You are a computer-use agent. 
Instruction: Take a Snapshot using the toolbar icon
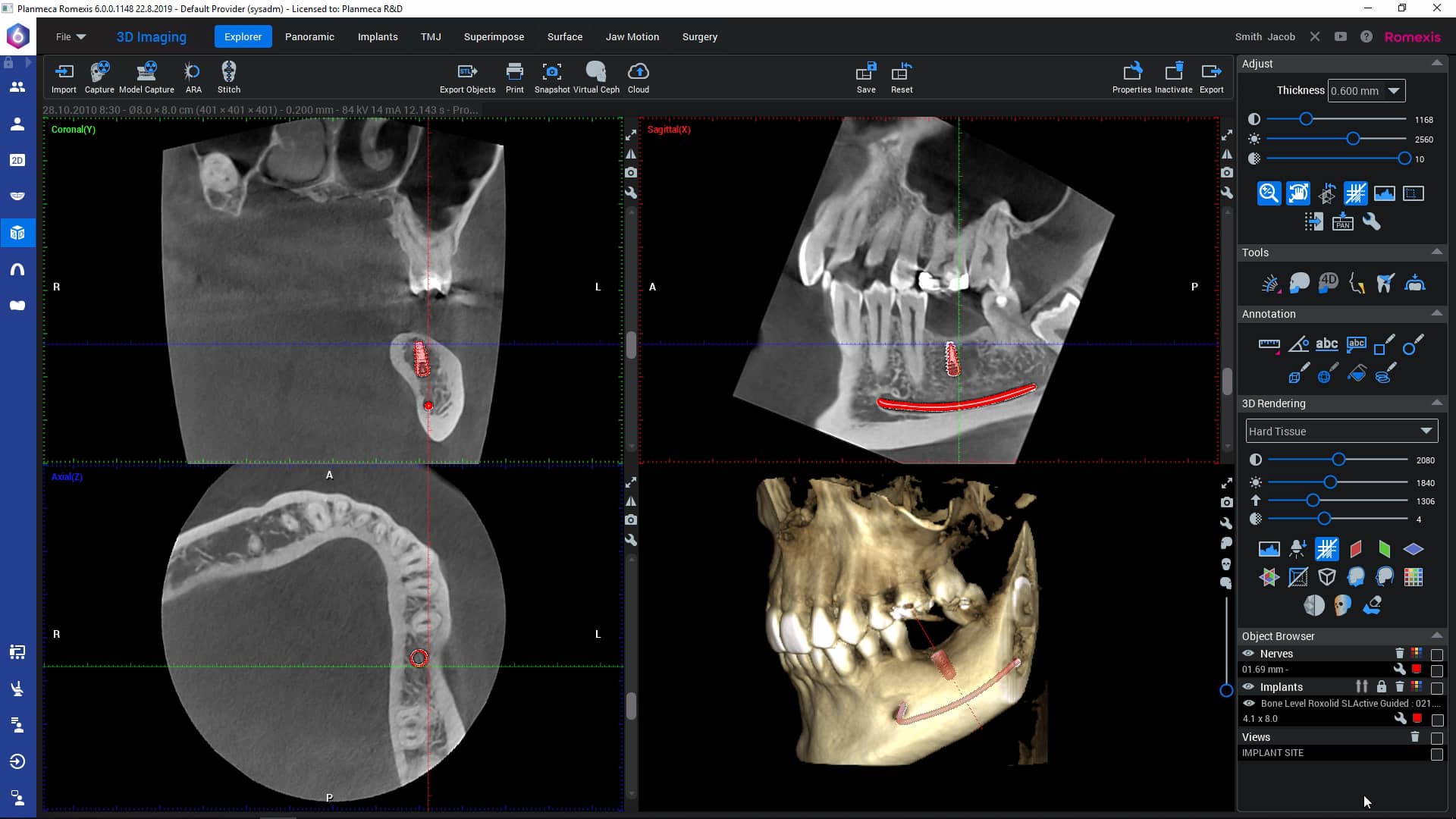552,76
